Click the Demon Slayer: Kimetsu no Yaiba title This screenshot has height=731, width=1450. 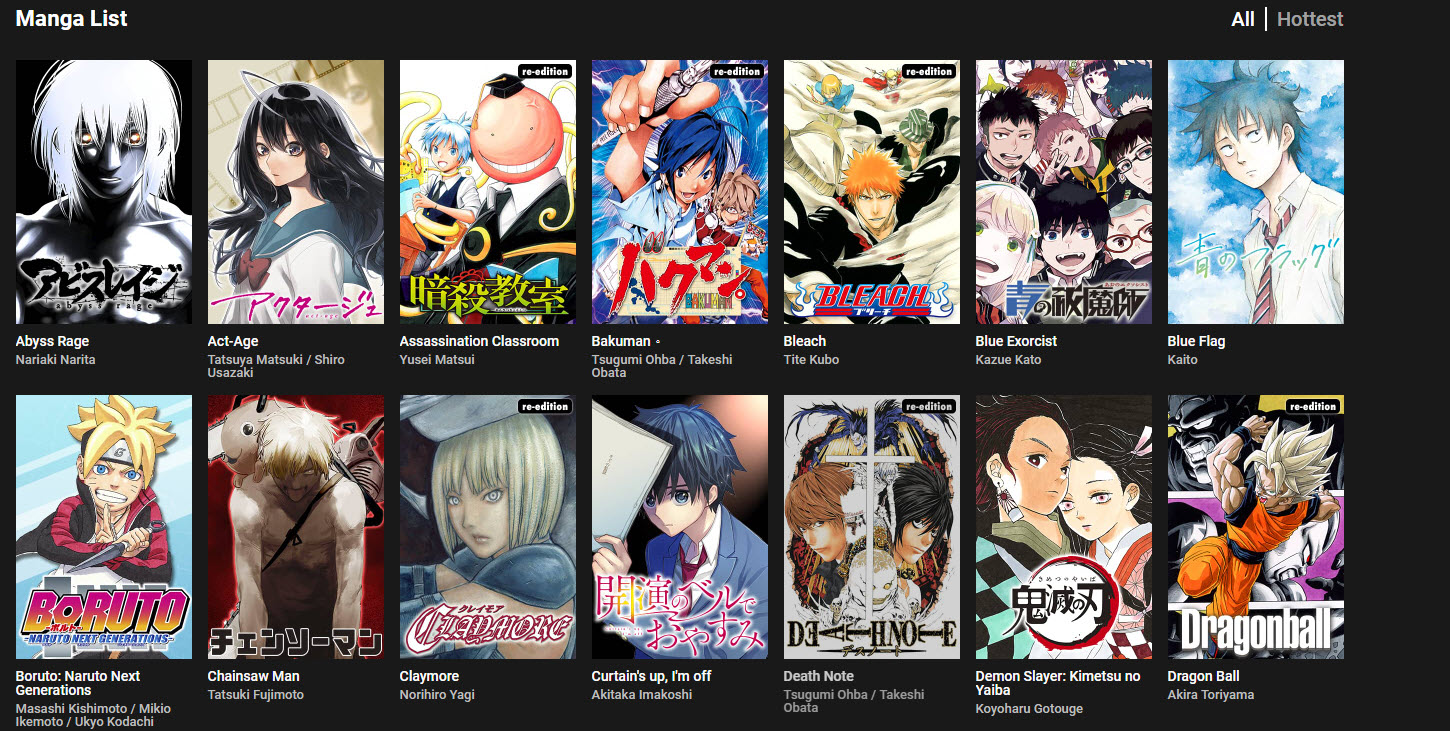1058,683
